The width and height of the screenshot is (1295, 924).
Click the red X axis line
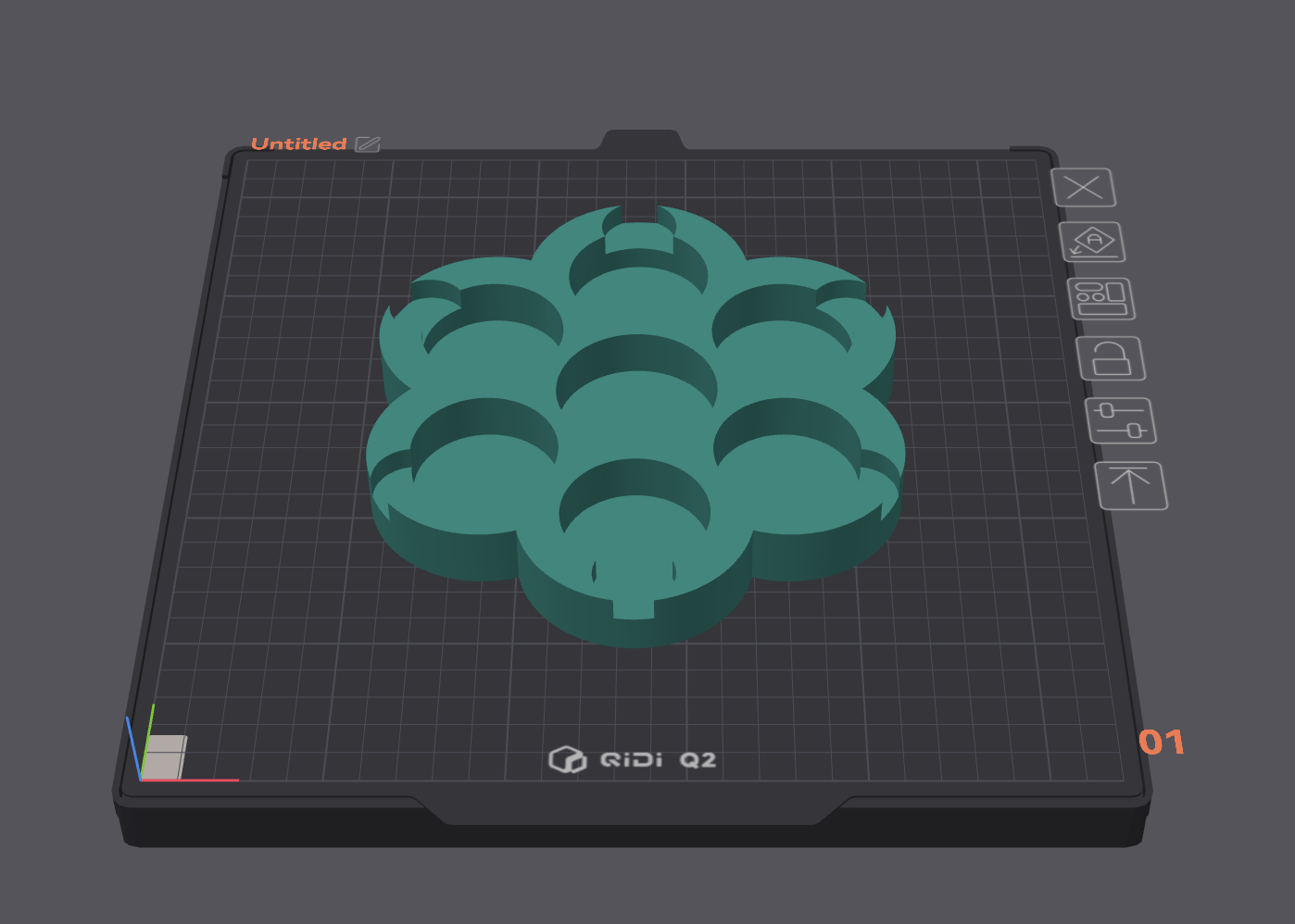click(x=190, y=780)
